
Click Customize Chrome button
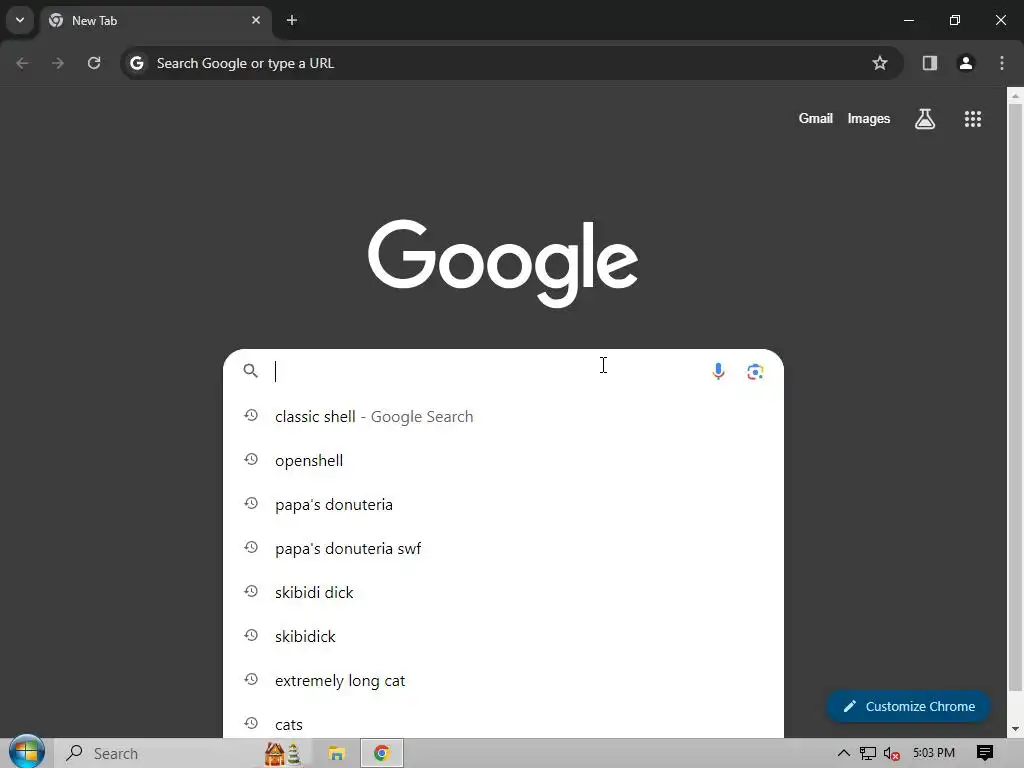coord(908,707)
